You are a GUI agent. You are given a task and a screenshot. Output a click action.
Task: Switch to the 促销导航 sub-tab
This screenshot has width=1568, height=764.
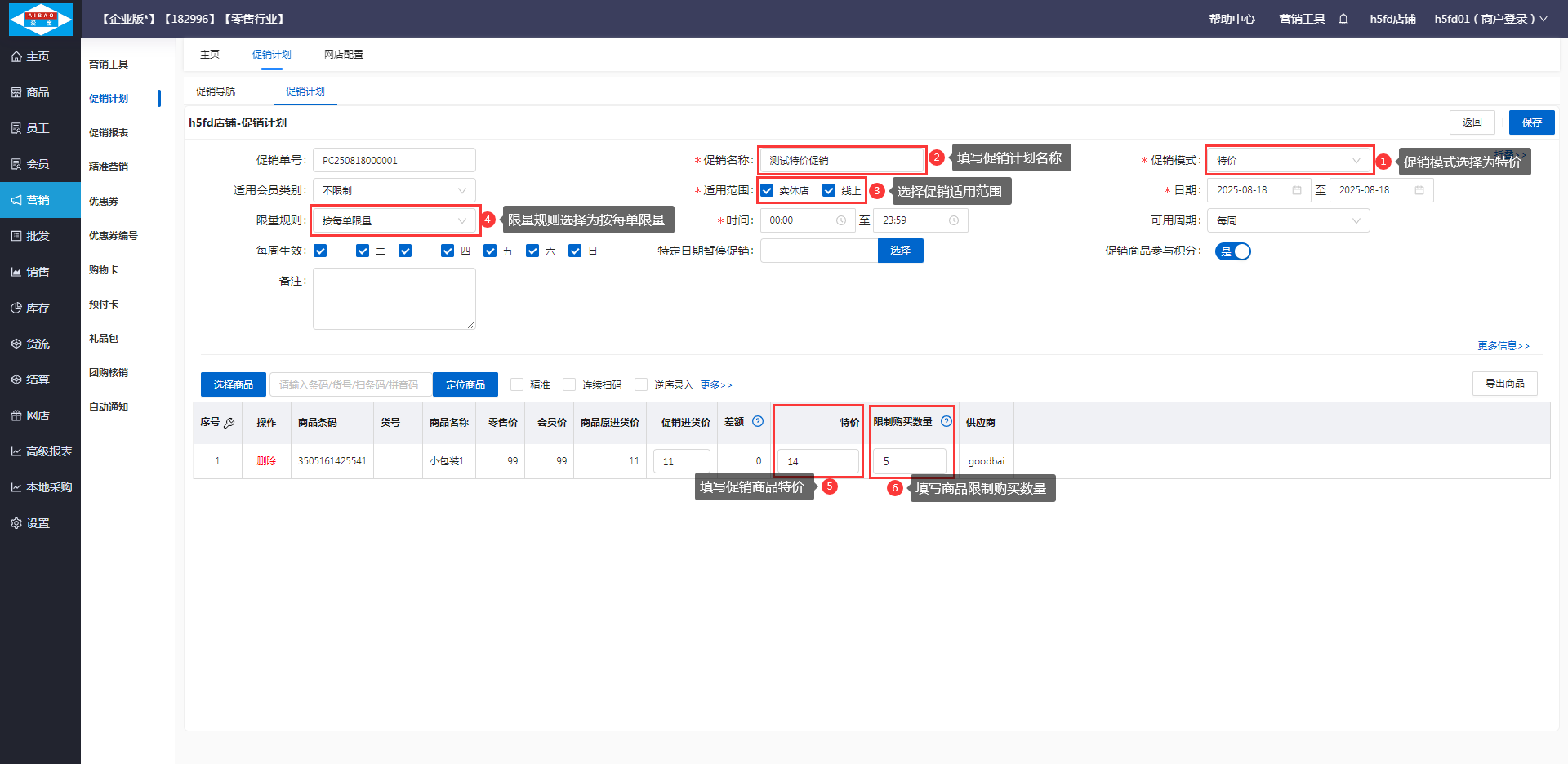tap(216, 91)
